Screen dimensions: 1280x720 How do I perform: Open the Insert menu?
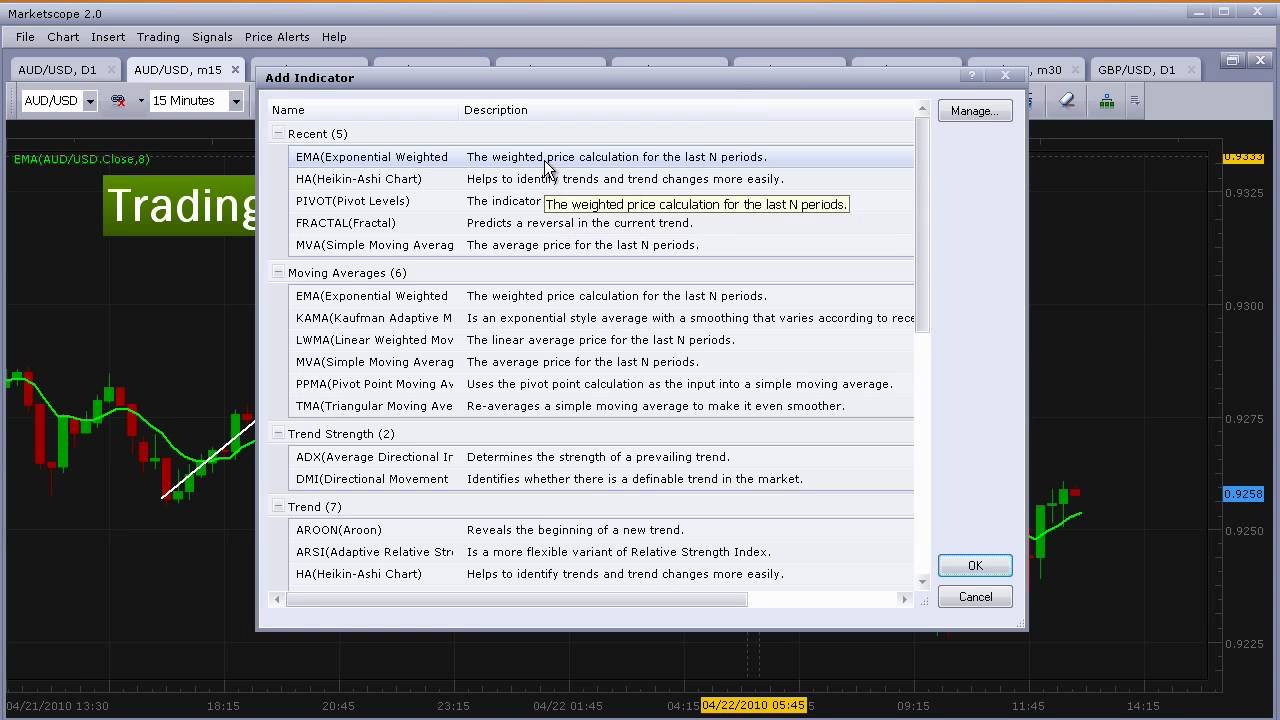(x=108, y=37)
